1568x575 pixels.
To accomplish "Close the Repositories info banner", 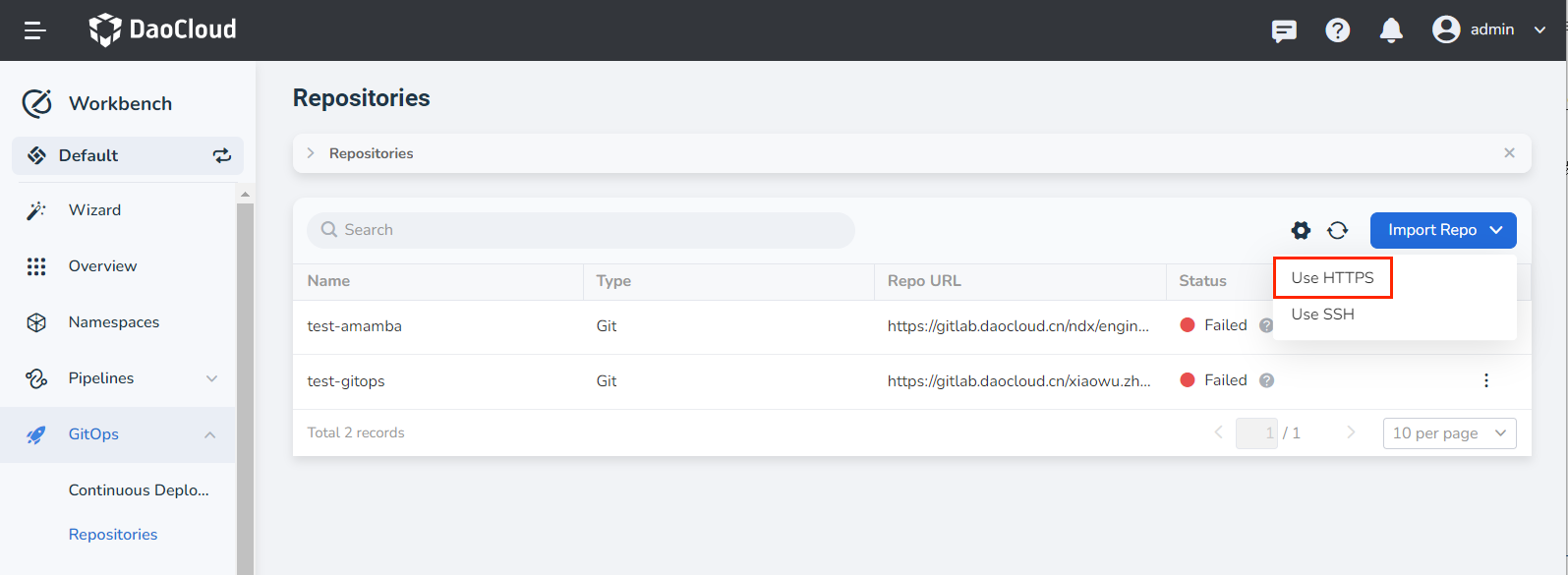I will click(1509, 153).
